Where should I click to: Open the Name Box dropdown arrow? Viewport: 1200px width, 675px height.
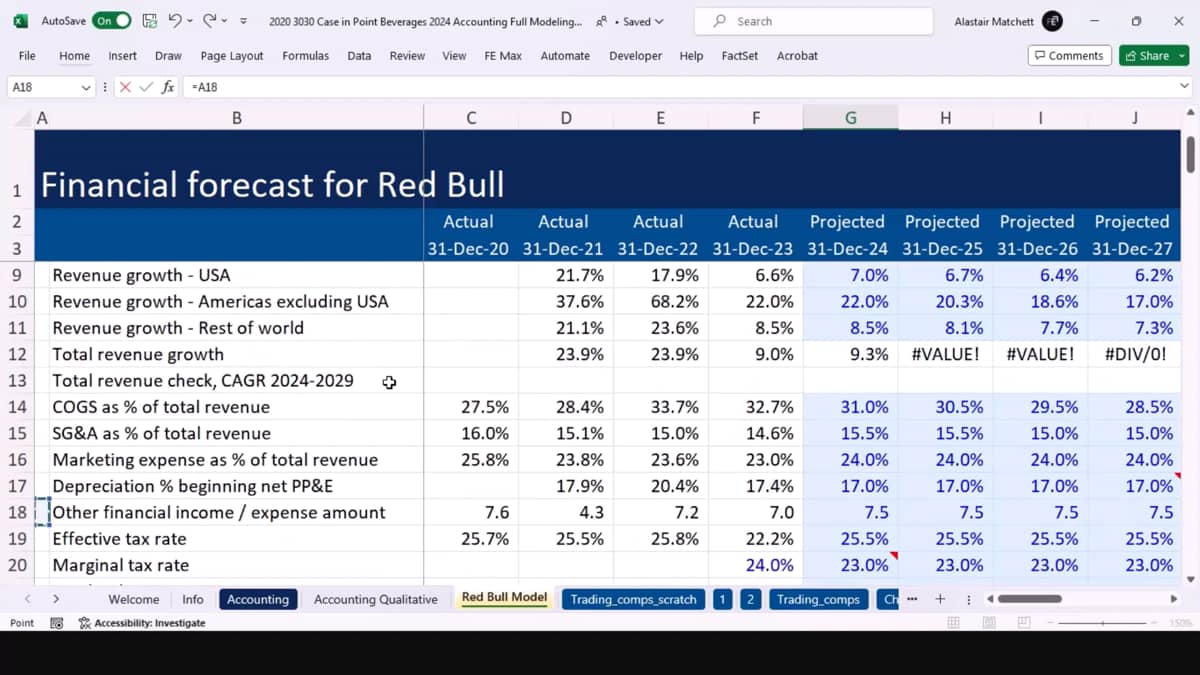point(85,87)
